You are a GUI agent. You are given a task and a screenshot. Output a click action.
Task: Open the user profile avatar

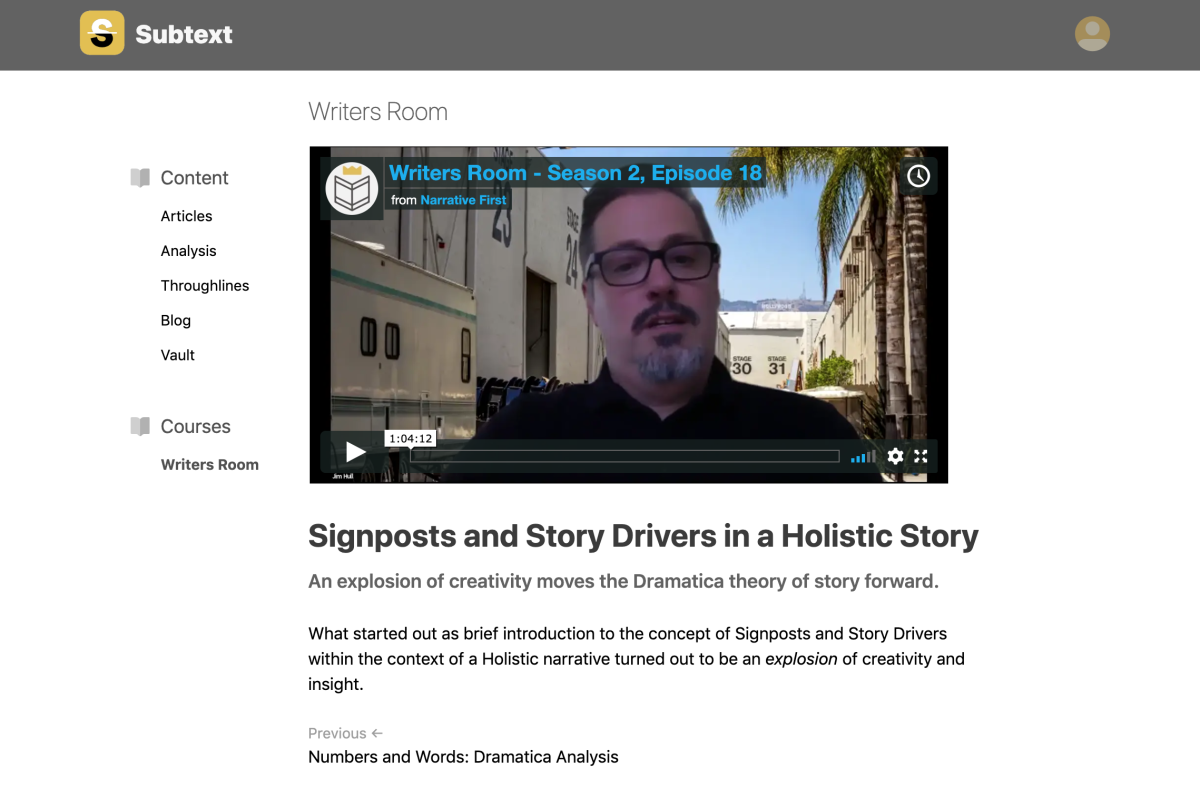(x=1092, y=34)
